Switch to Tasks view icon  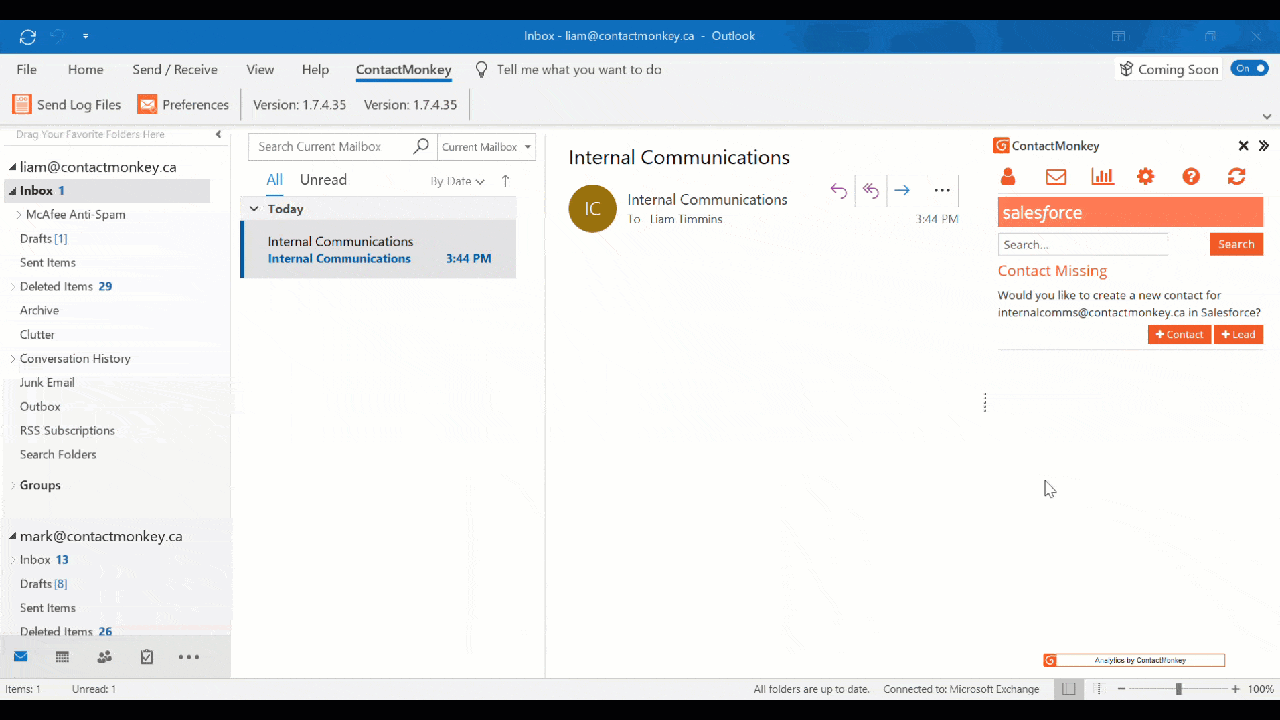tap(147, 657)
